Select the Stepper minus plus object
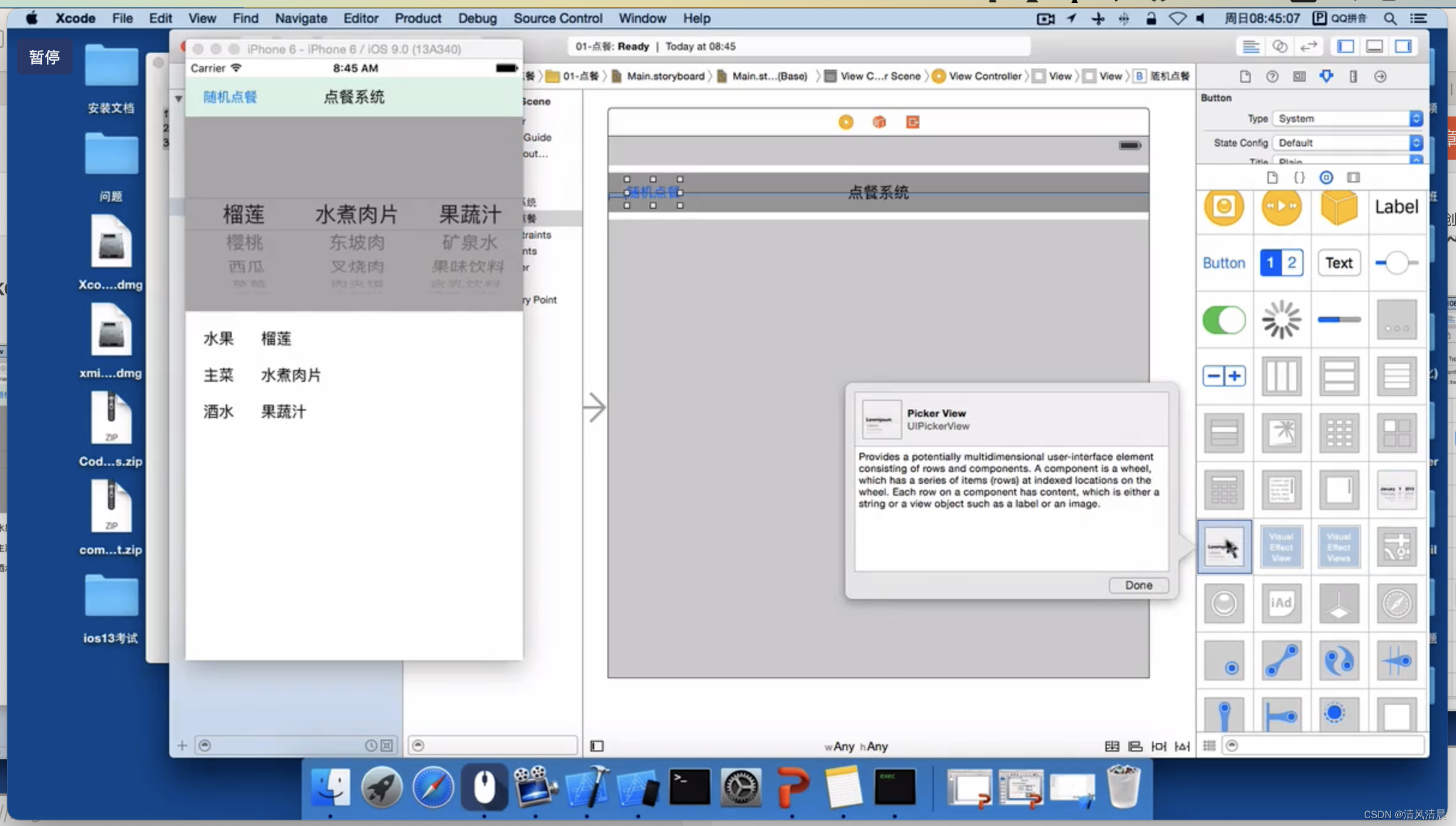 point(1224,376)
